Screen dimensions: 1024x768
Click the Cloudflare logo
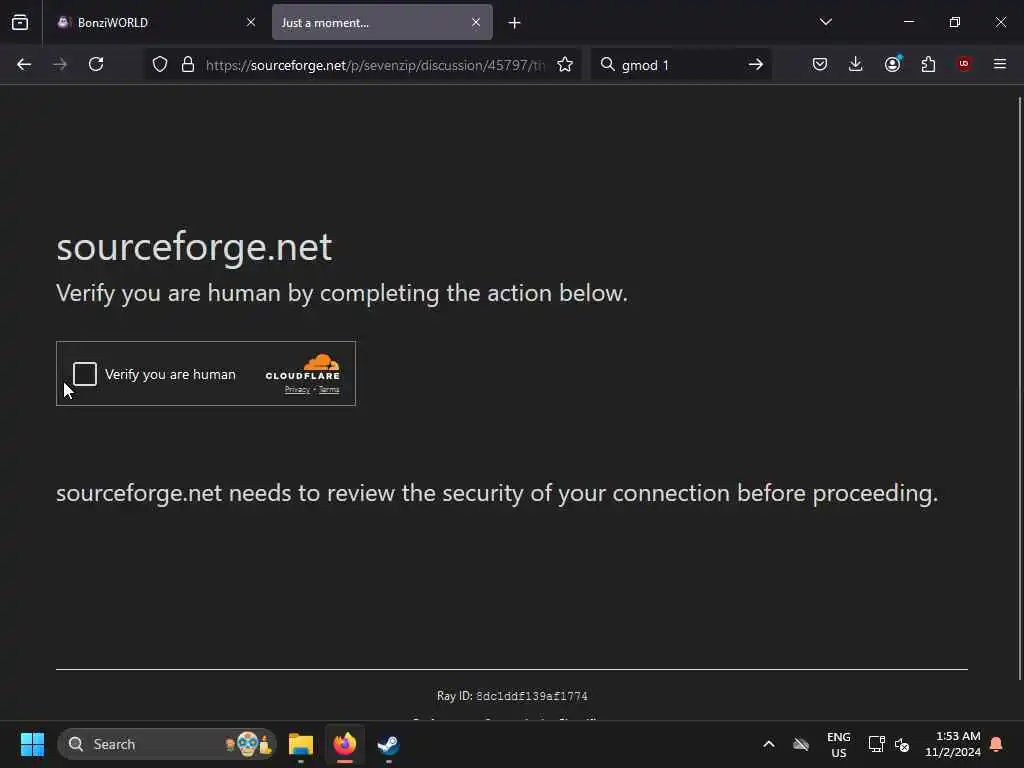(303, 367)
